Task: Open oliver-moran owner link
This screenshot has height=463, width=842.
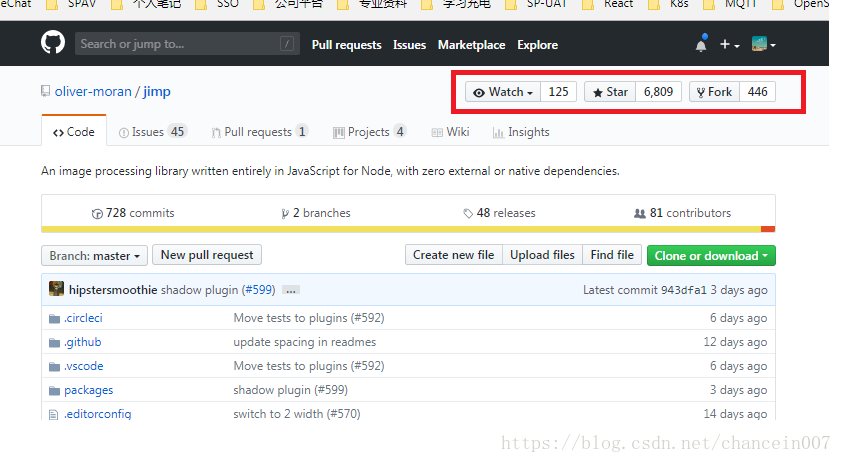Action: [93, 92]
